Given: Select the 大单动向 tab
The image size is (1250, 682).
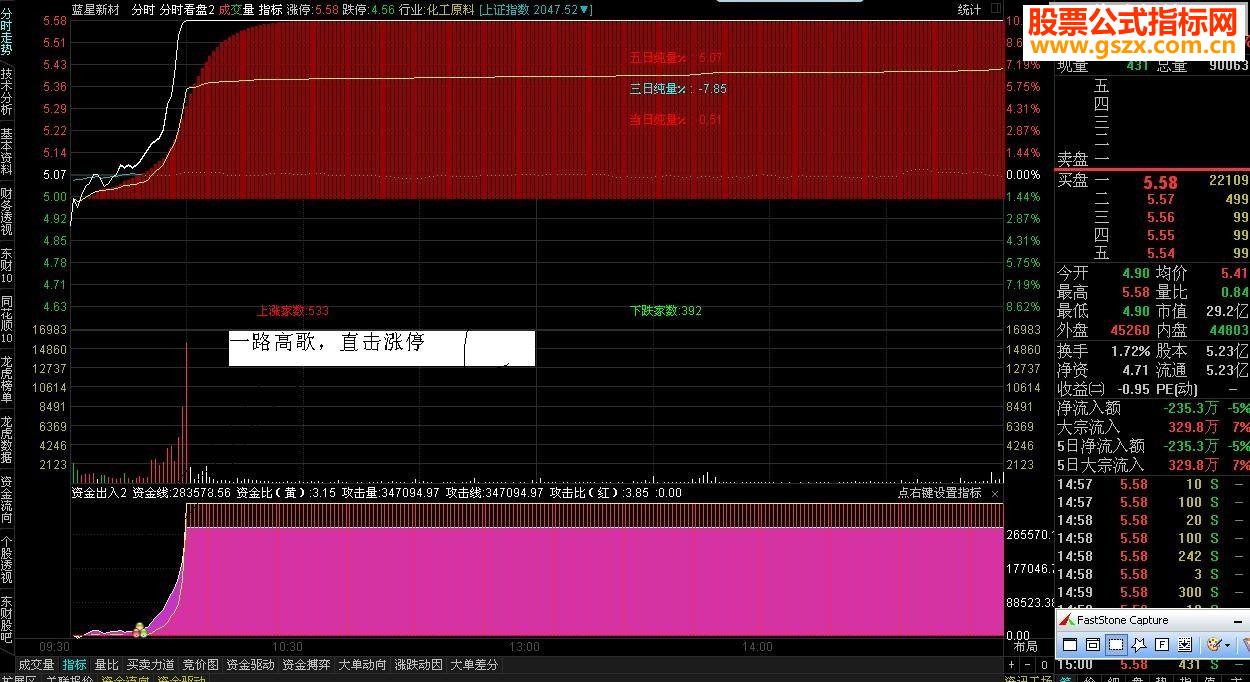Looking at the screenshot, I should tap(362, 664).
